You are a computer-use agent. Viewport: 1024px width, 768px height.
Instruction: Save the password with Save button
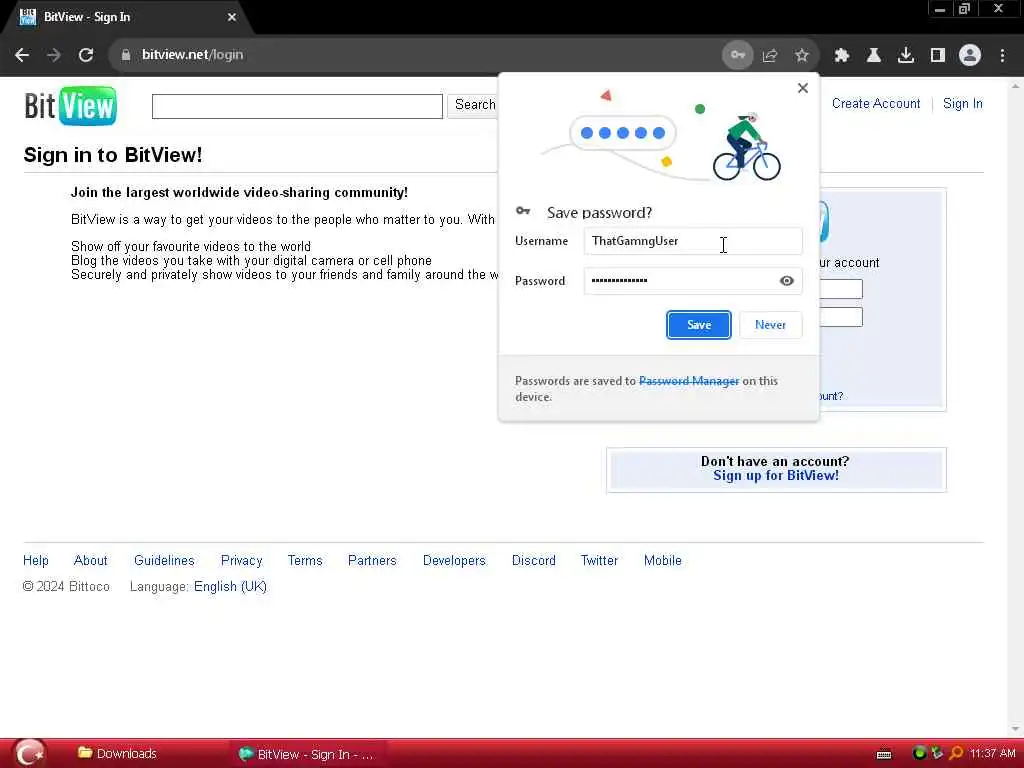pyautogui.click(x=699, y=325)
